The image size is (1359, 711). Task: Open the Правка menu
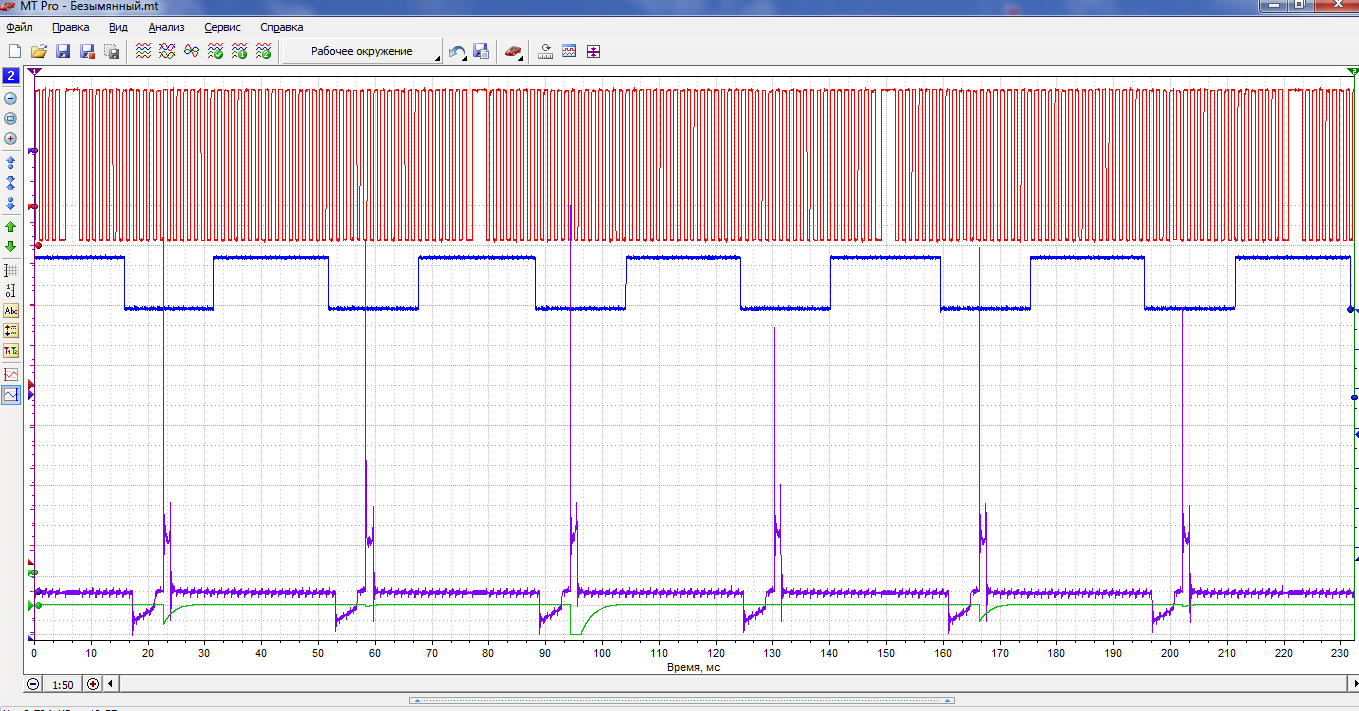click(70, 27)
